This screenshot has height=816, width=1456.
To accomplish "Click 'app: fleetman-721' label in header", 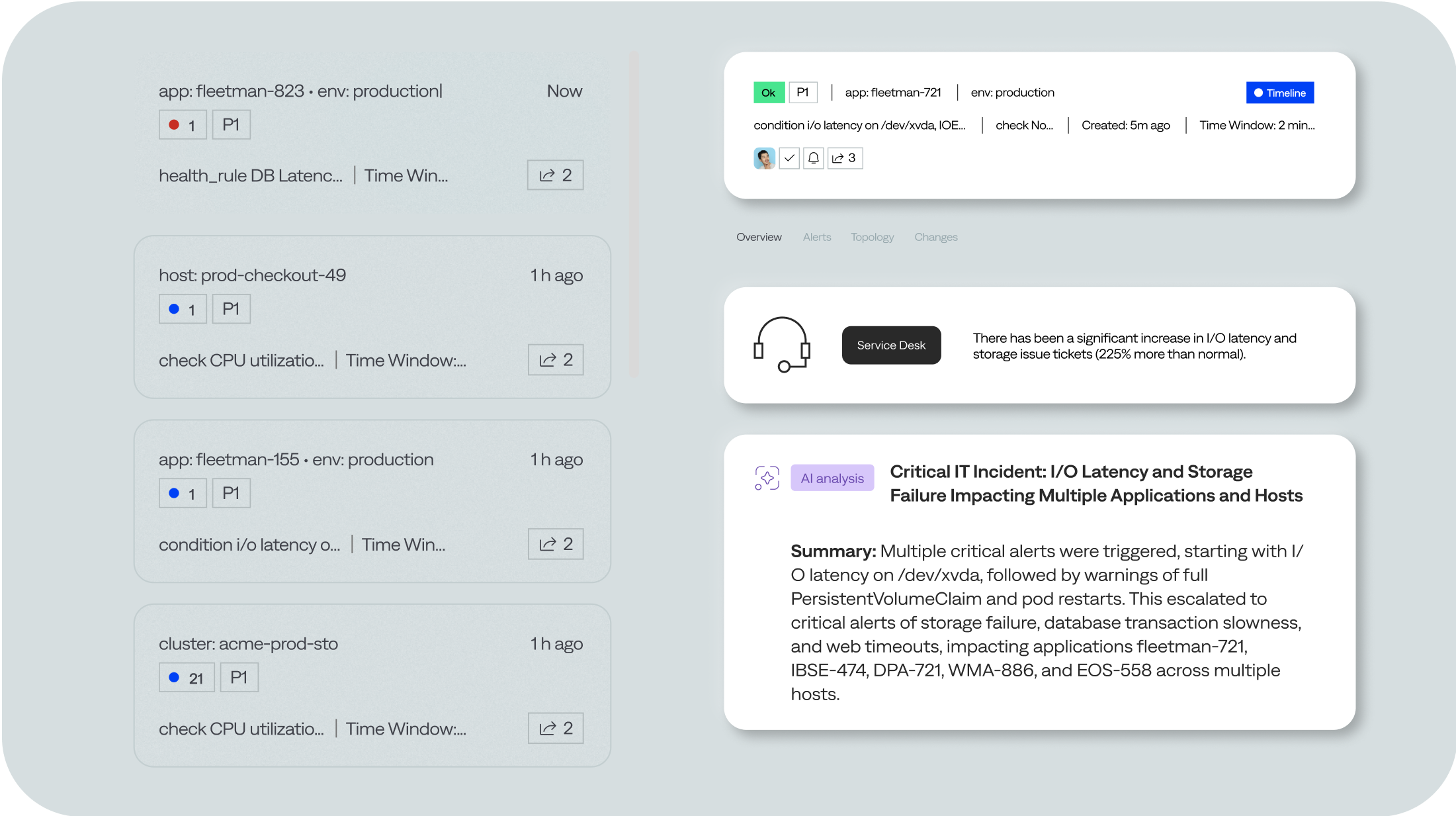I will (x=893, y=93).
